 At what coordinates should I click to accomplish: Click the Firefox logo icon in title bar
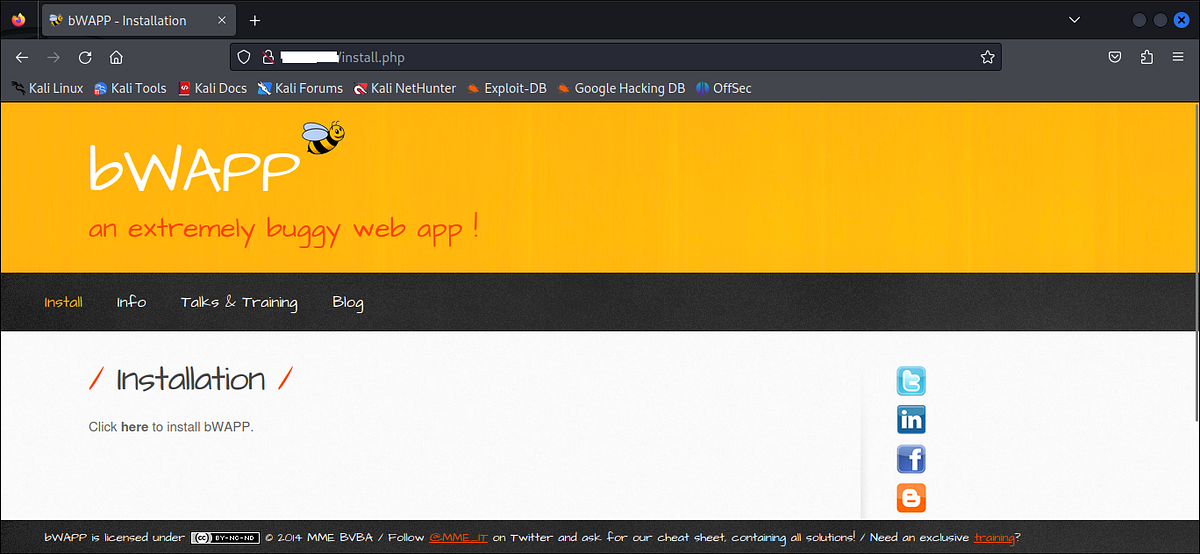(x=18, y=20)
